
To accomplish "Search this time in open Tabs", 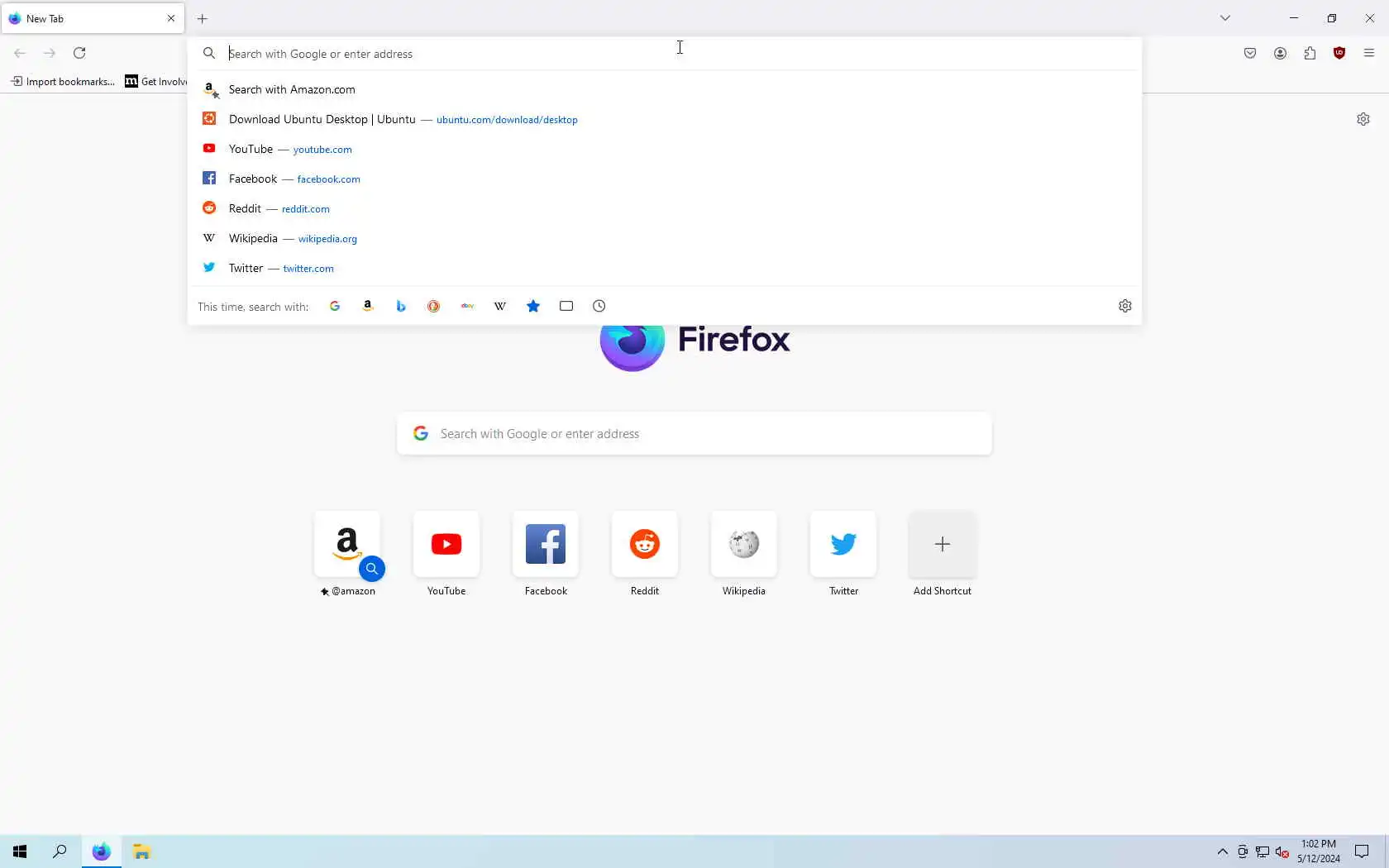I will point(566,306).
